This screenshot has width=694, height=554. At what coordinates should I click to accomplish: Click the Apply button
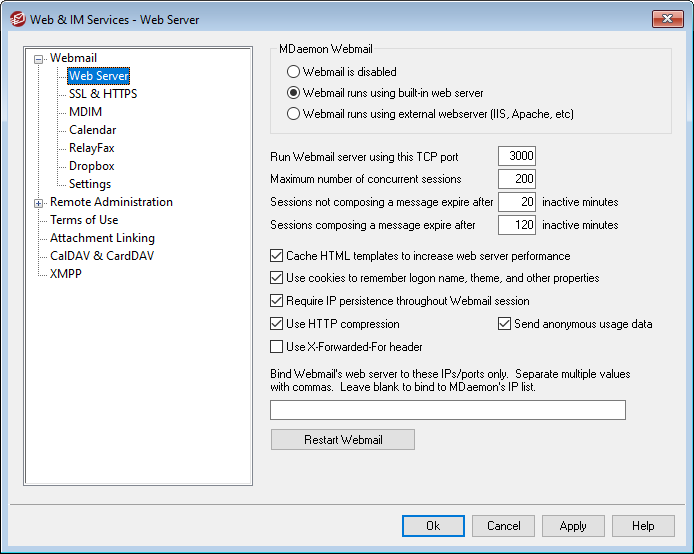tap(573, 526)
